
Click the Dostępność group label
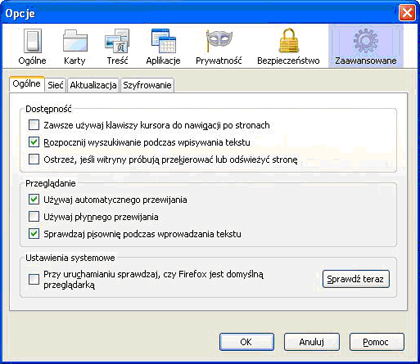tap(49, 109)
